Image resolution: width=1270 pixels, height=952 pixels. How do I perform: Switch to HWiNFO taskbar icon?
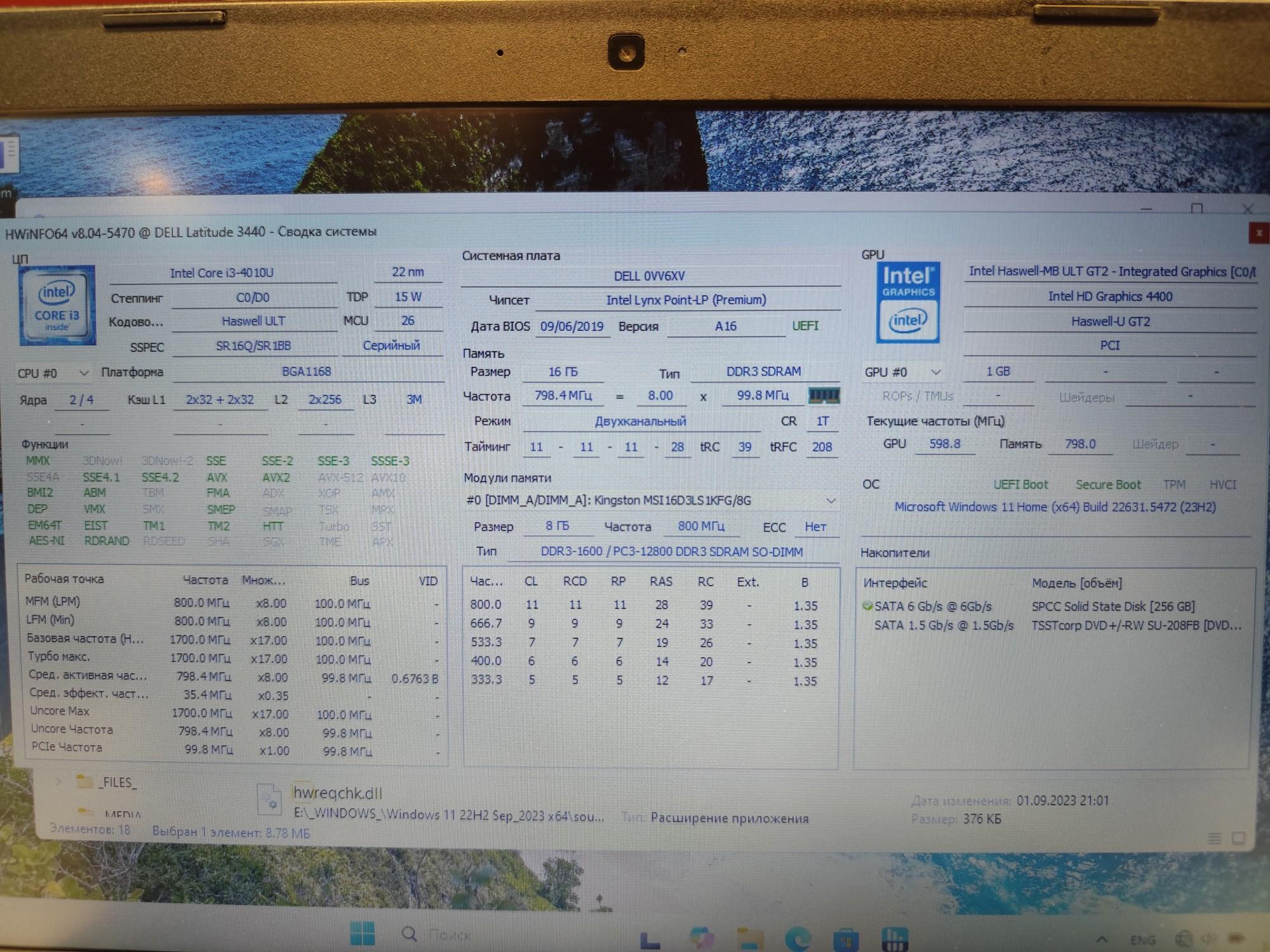point(895,939)
